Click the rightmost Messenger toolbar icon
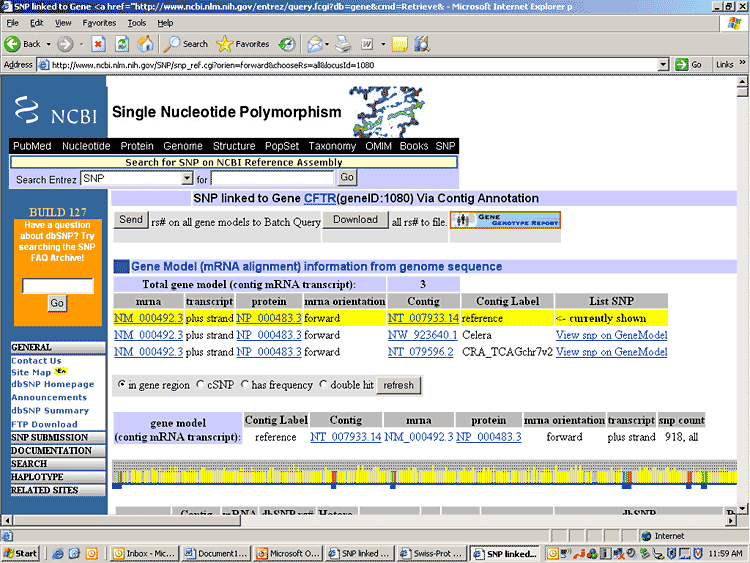 pos(422,44)
